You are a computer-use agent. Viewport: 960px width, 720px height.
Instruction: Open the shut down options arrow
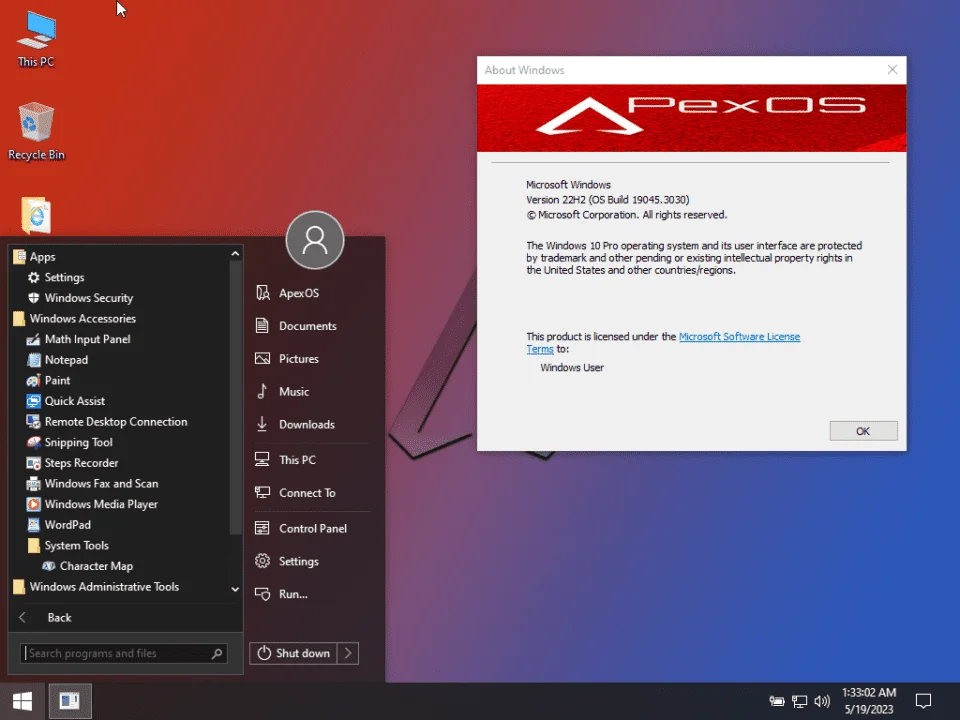click(x=348, y=653)
